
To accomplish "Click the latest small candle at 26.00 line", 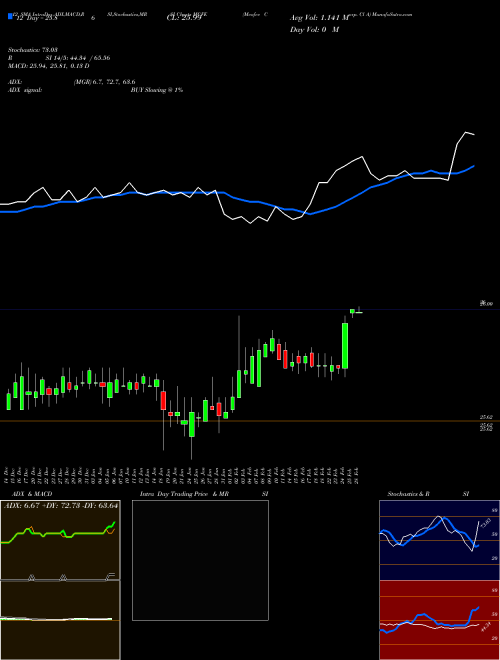I will pos(359,311).
